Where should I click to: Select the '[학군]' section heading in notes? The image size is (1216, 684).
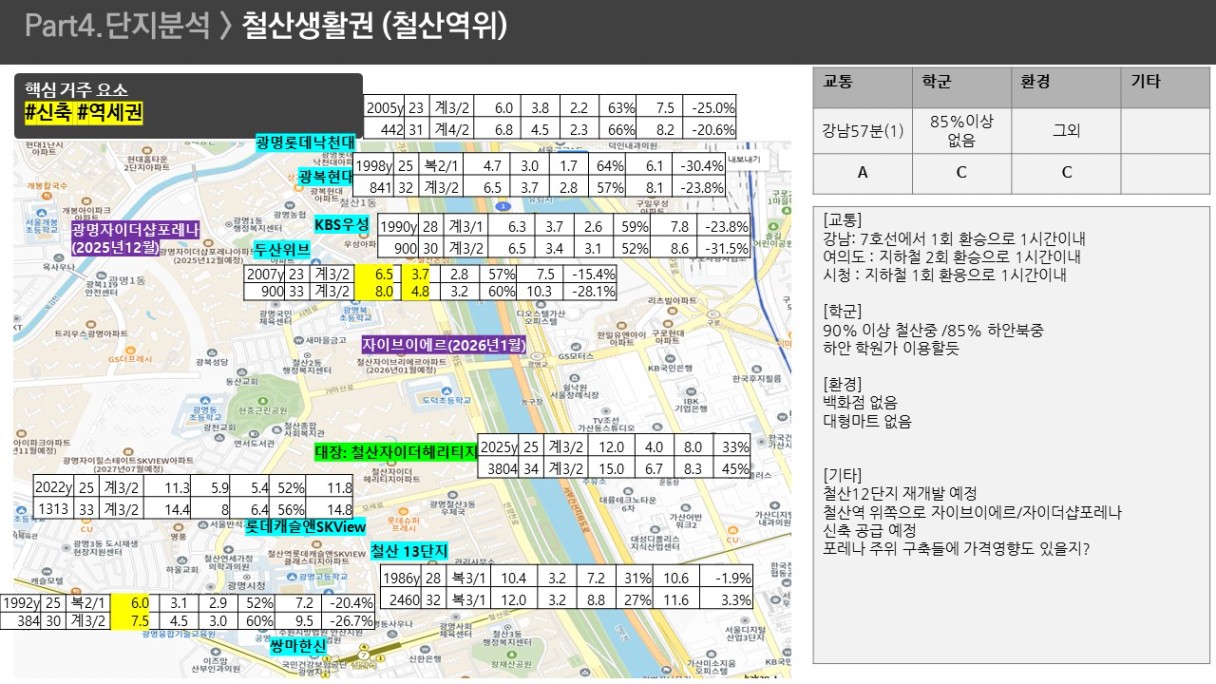[x=841, y=312]
